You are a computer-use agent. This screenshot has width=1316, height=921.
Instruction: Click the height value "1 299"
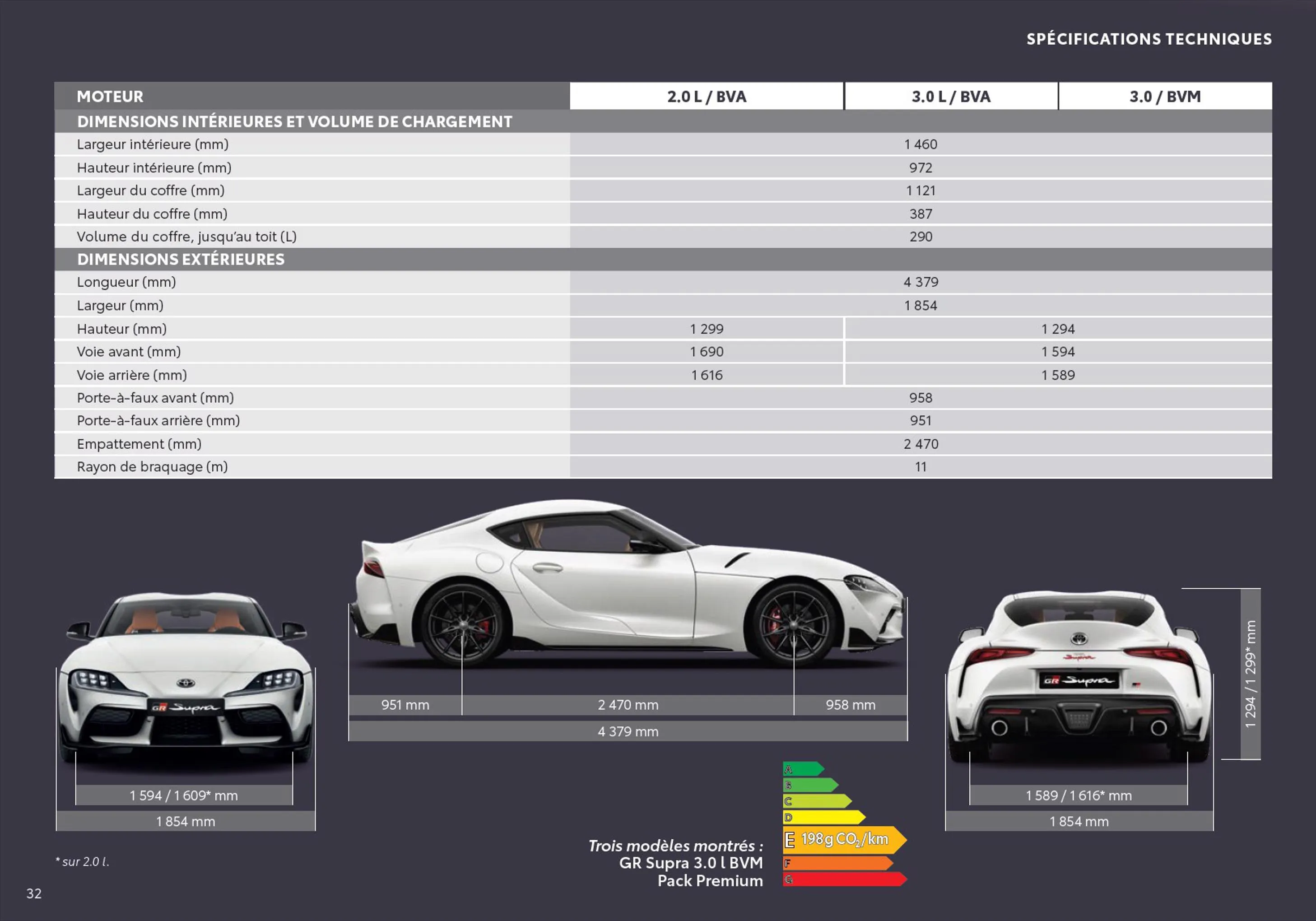point(707,329)
